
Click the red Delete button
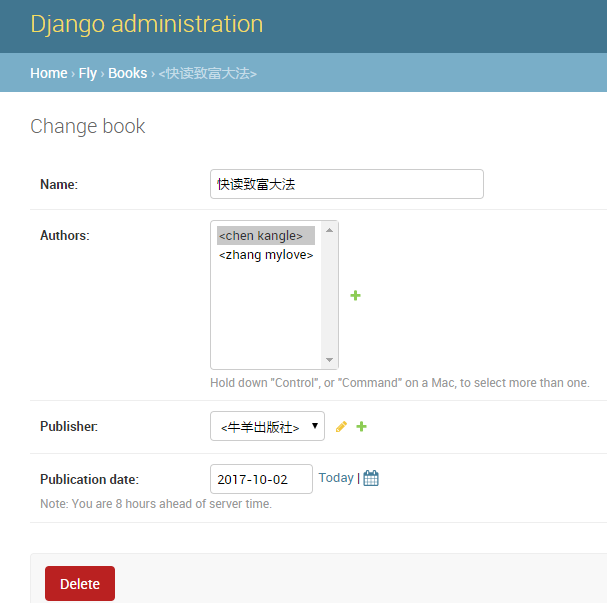(x=80, y=583)
